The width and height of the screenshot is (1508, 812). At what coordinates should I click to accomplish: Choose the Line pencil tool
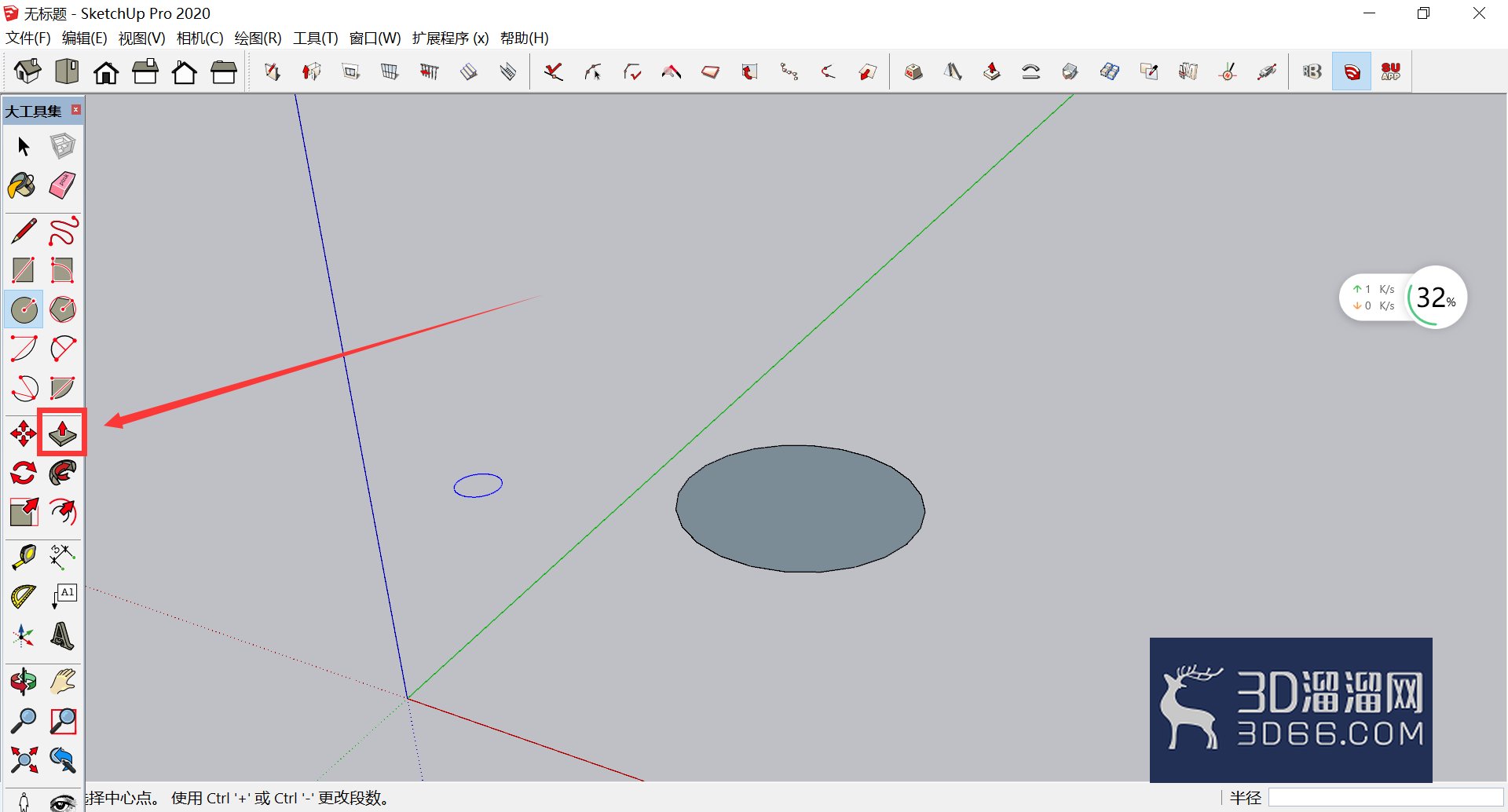pos(24,231)
